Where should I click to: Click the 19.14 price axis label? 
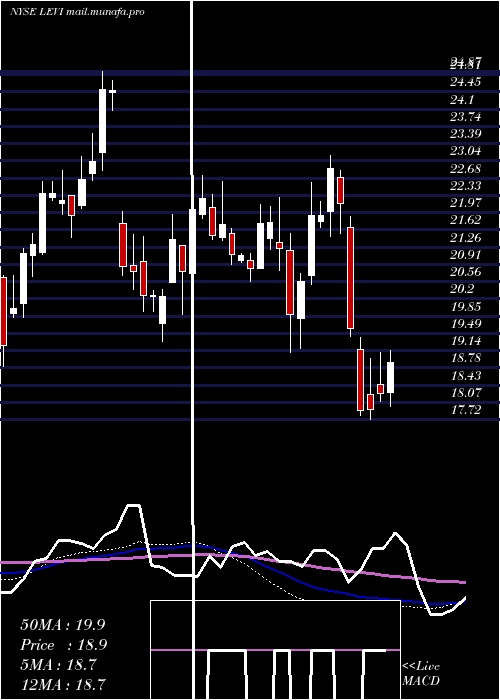click(x=465, y=341)
